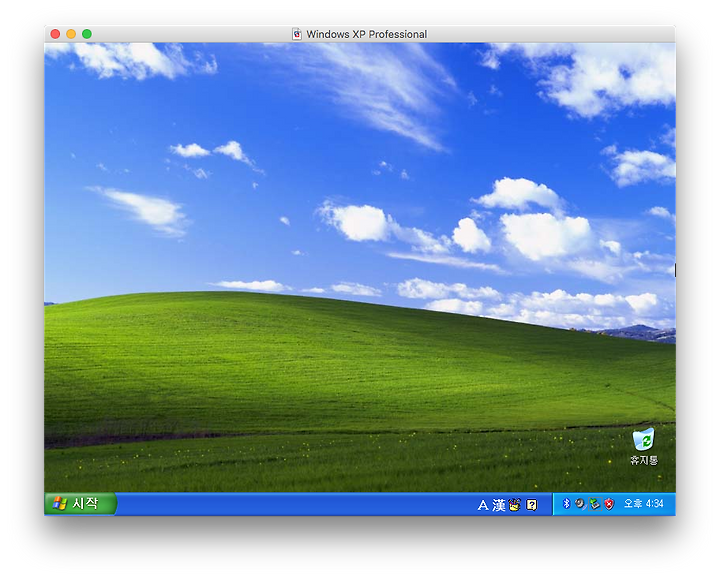Open the 휴지통 Recycle Bin icon

(x=644, y=447)
